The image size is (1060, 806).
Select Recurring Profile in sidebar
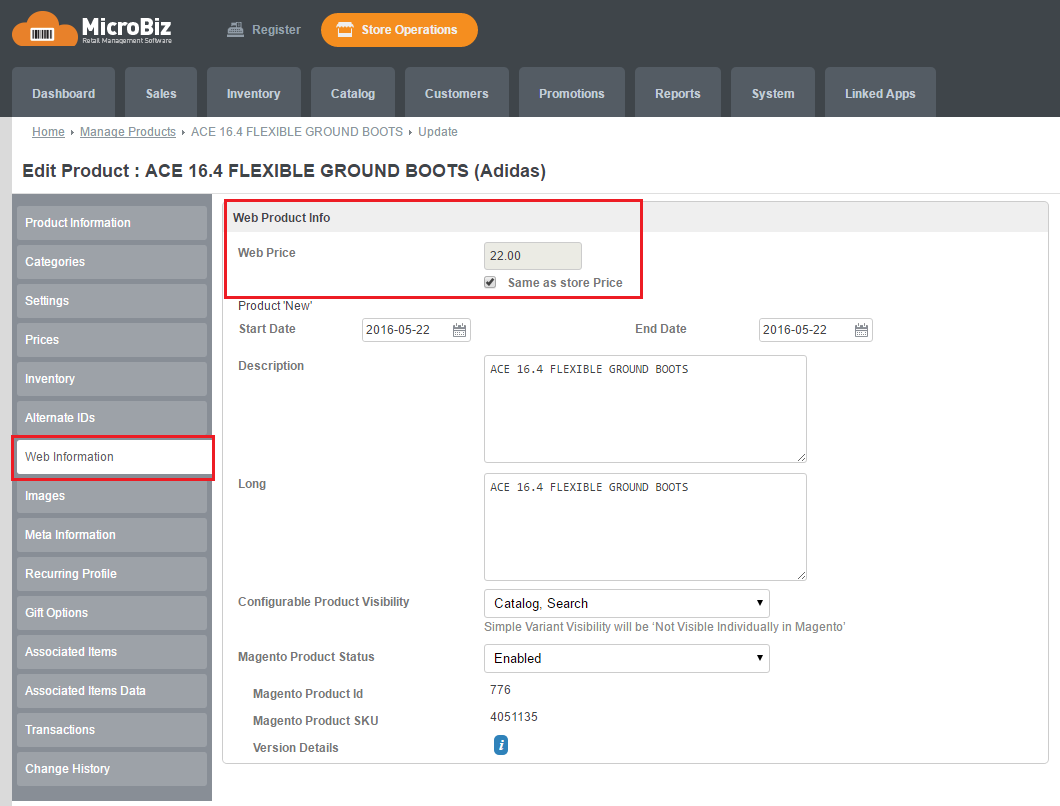pyautogui.click(x=112, y=573)
